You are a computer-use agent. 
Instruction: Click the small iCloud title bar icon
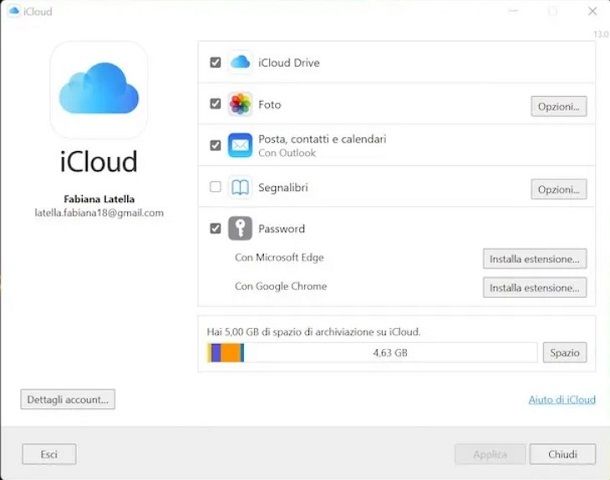click(x=14, y=11)
